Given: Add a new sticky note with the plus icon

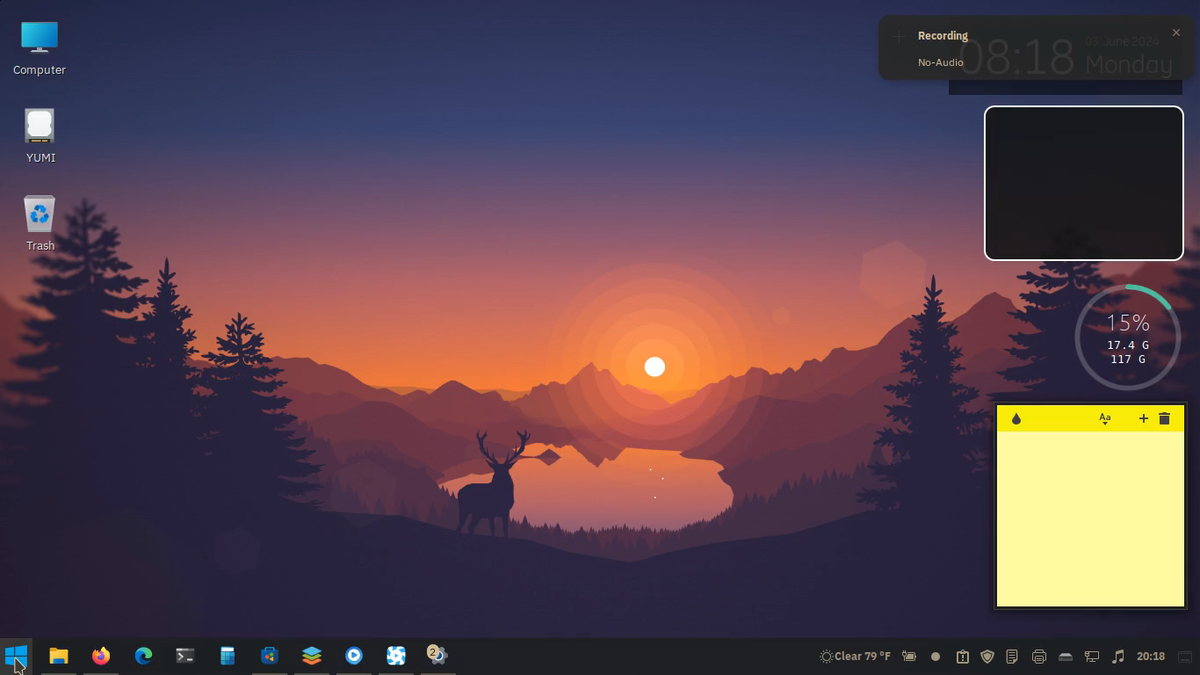Looking at the screenshot, I should tap(1143, 419).
